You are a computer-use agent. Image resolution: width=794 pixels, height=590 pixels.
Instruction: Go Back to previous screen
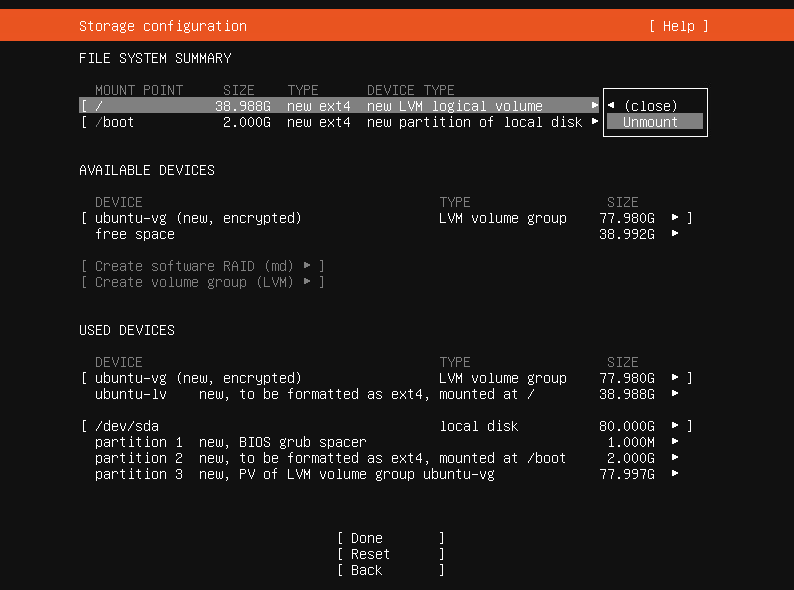tap(390, 570)
